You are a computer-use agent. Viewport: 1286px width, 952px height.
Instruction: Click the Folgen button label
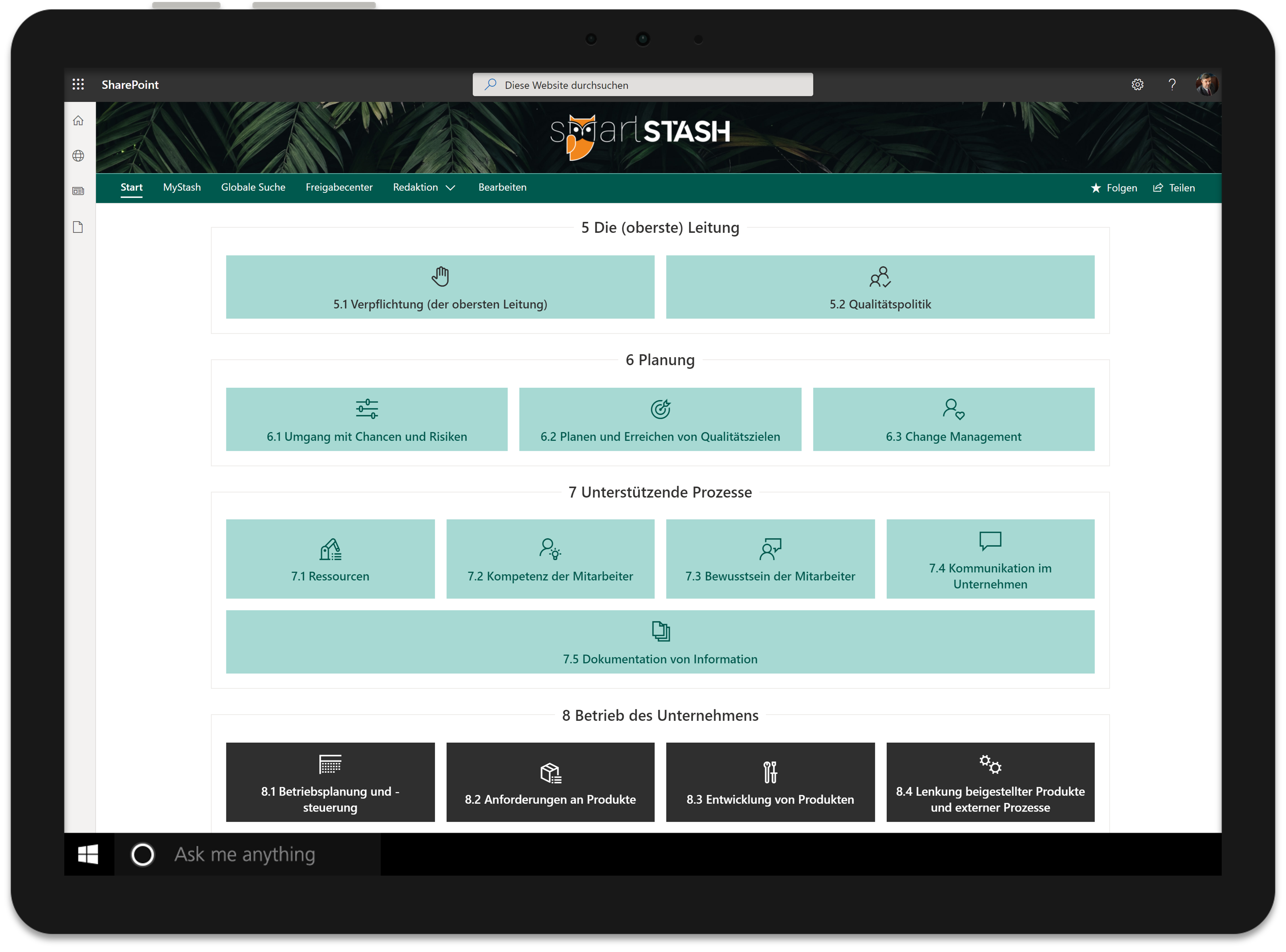(1121, 188)
